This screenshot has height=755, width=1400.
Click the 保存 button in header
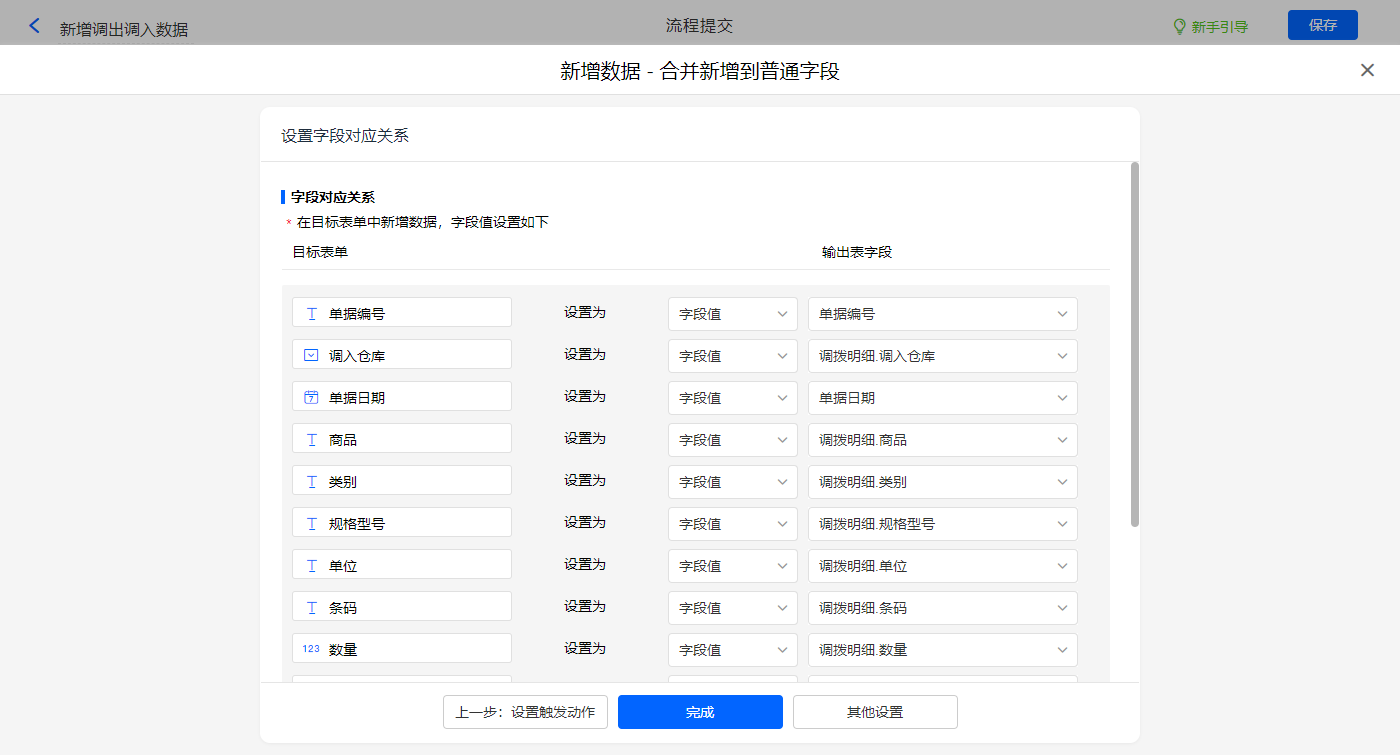[1322, 26]
